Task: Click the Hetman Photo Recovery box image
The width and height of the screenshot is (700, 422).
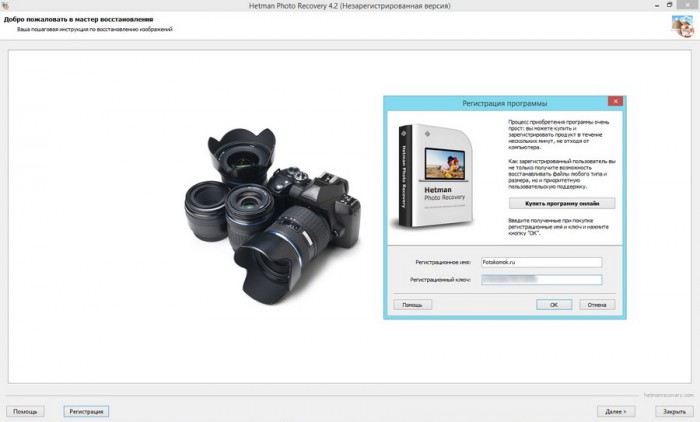Action: (x=432, y=175)
